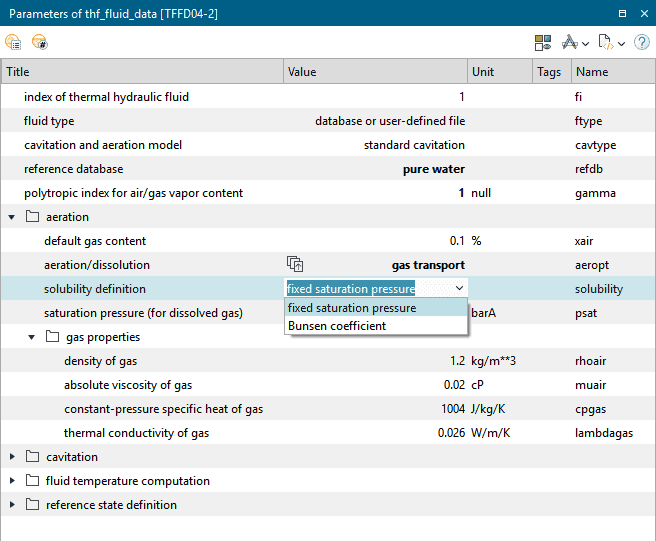Click the document code export icon
Viewport: 656px width, 541px height.
point(606,42)
